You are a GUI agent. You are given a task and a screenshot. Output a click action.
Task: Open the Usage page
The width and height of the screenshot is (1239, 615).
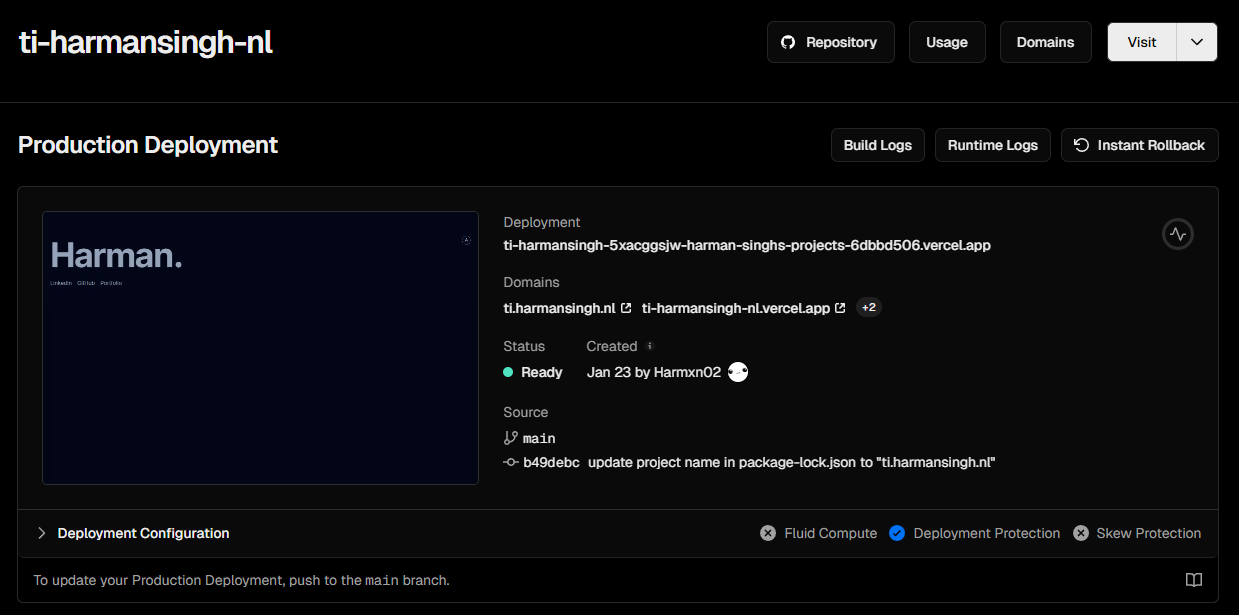947,42
